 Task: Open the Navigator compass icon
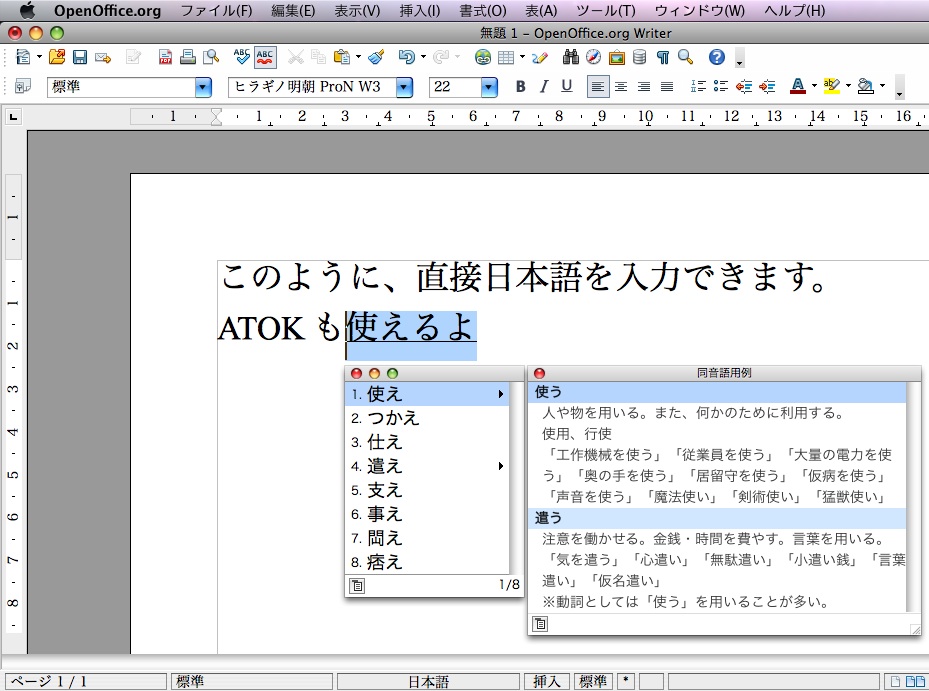593,57
